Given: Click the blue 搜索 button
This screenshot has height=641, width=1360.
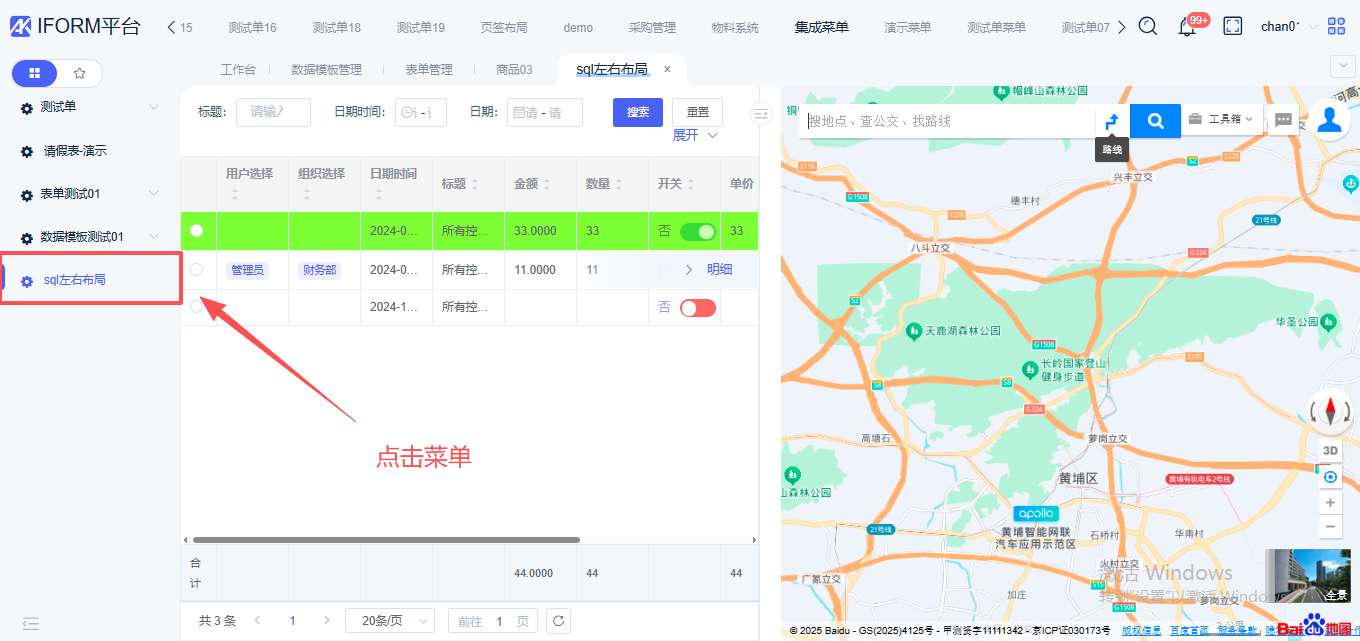Looking at the screenshot, I should click(x=637, y=112).
